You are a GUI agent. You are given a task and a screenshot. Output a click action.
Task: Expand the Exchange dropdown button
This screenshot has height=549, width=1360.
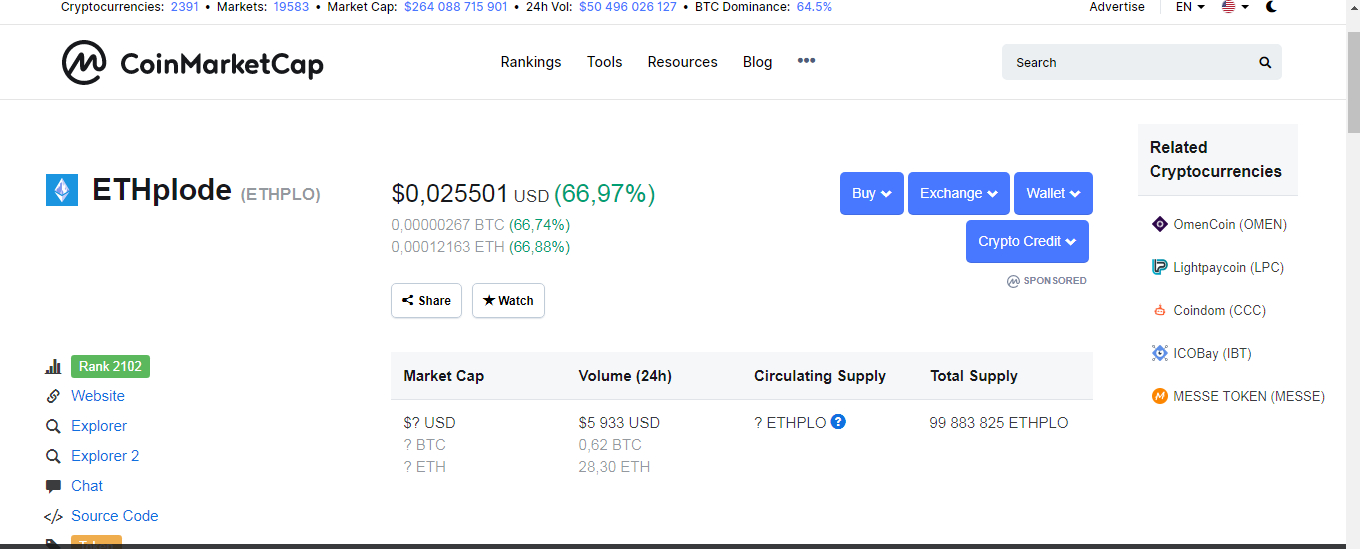tap(959, 194)
